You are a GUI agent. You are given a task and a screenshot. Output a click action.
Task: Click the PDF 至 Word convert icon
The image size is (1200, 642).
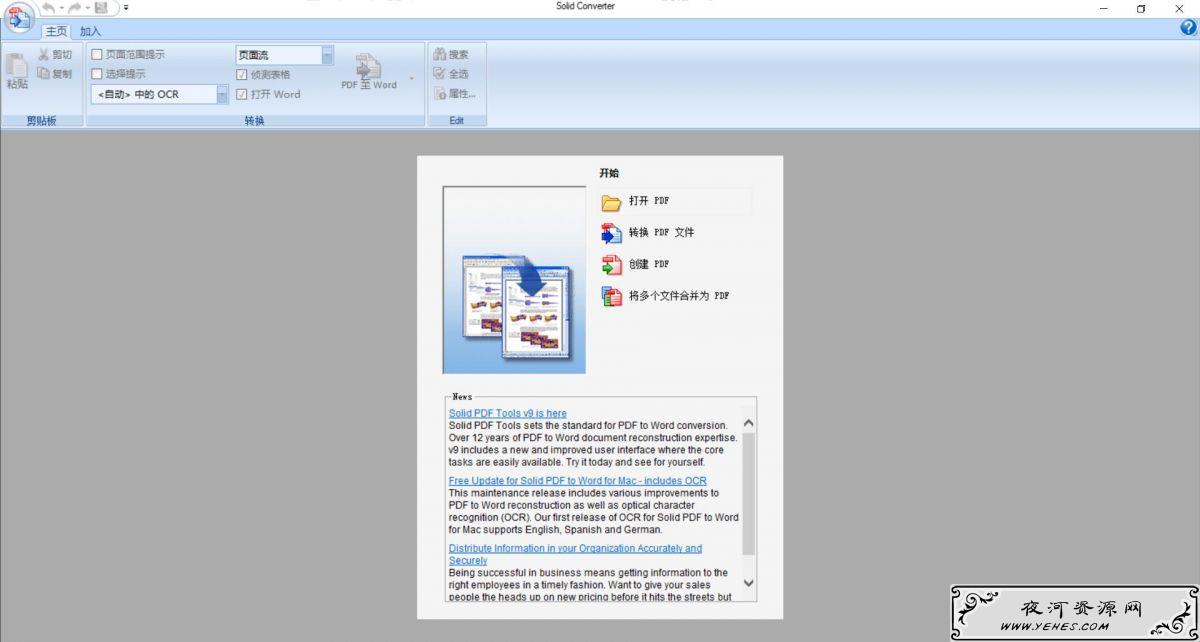click(x=369, y=66)
